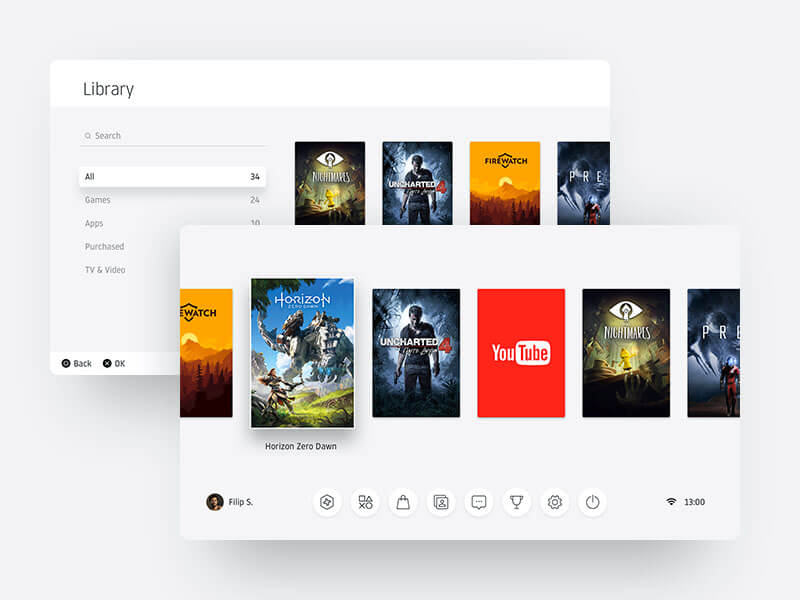Select the All category in Library
Screen dimensions: 800x600
[172, 177]
